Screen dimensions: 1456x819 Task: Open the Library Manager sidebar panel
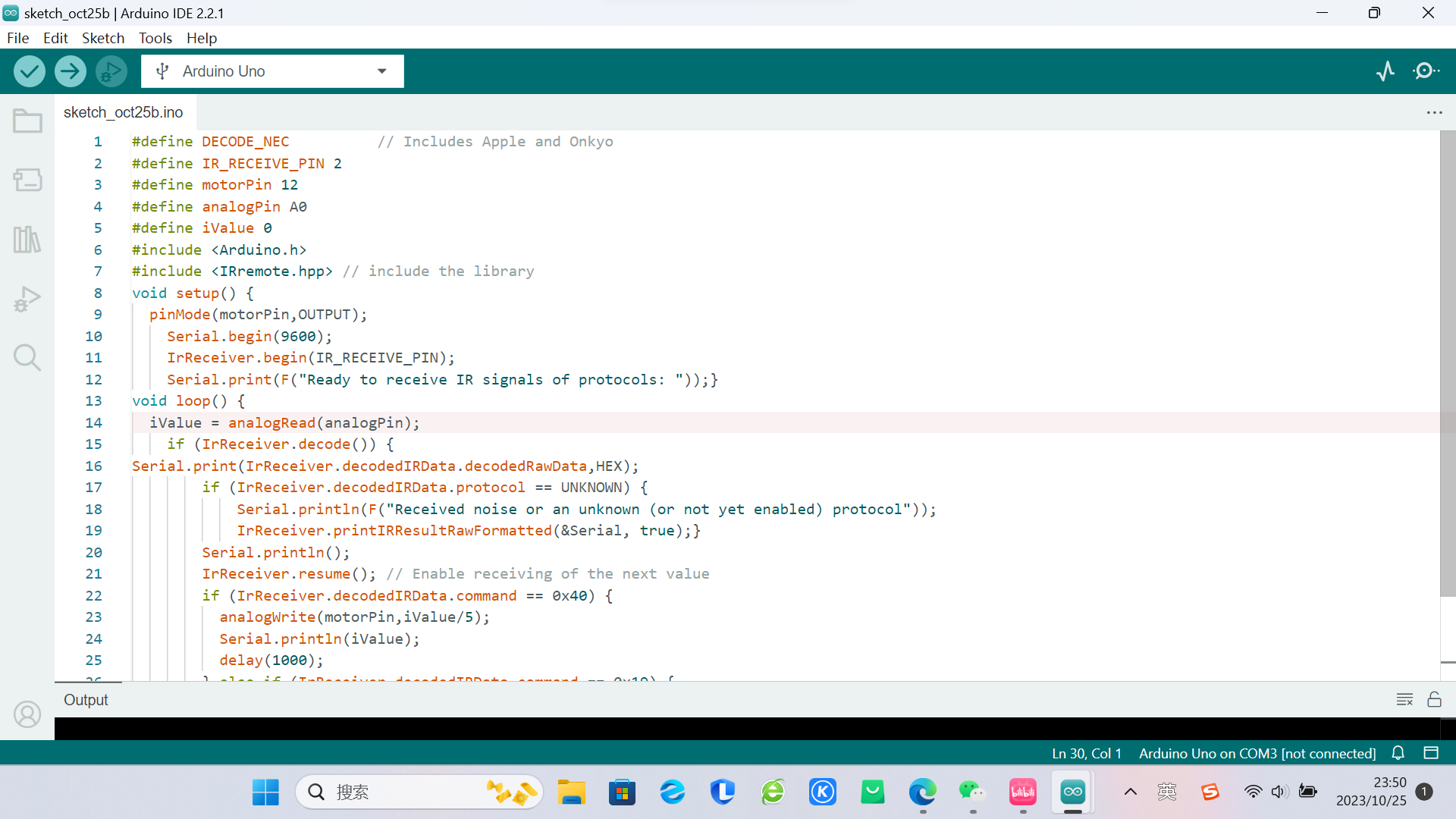27,240
